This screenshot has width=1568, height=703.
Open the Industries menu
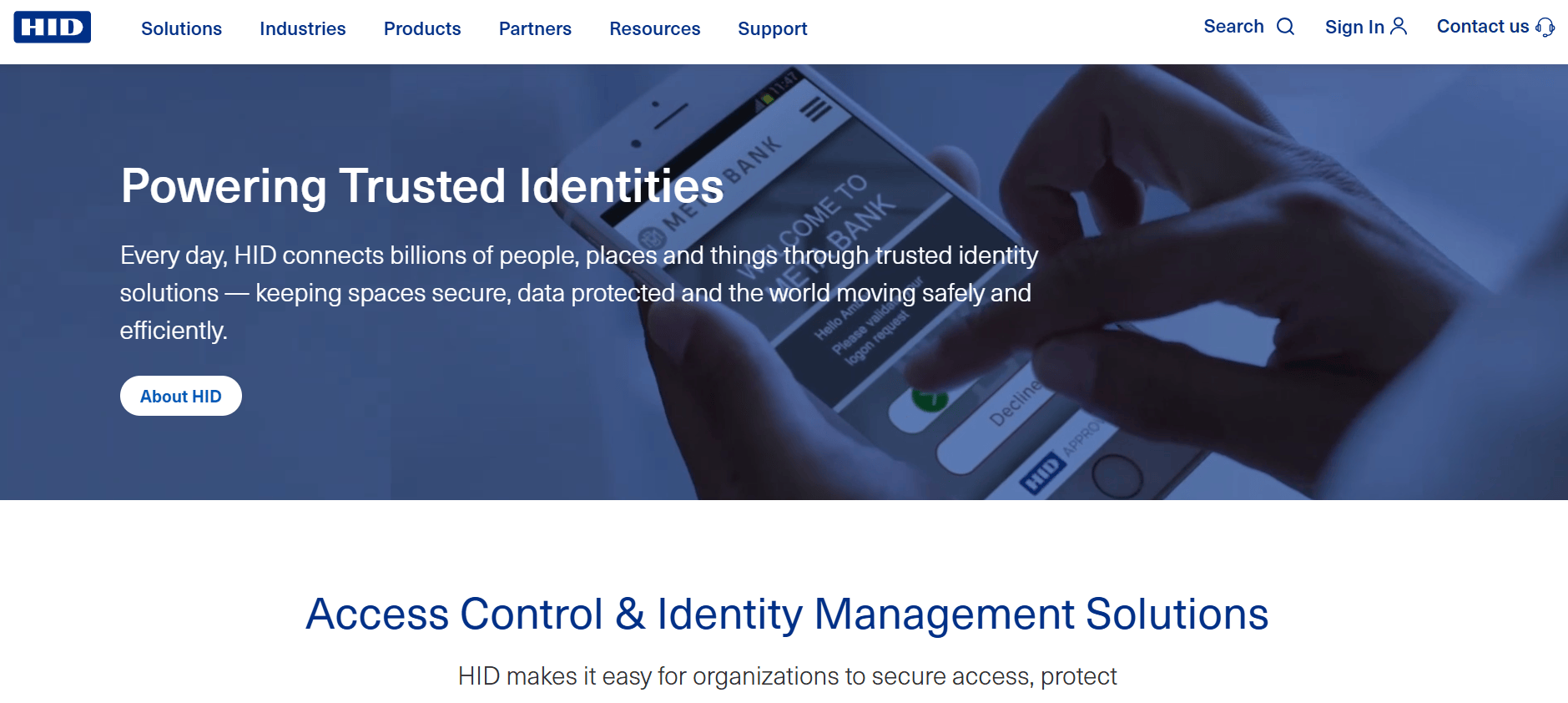302,28
